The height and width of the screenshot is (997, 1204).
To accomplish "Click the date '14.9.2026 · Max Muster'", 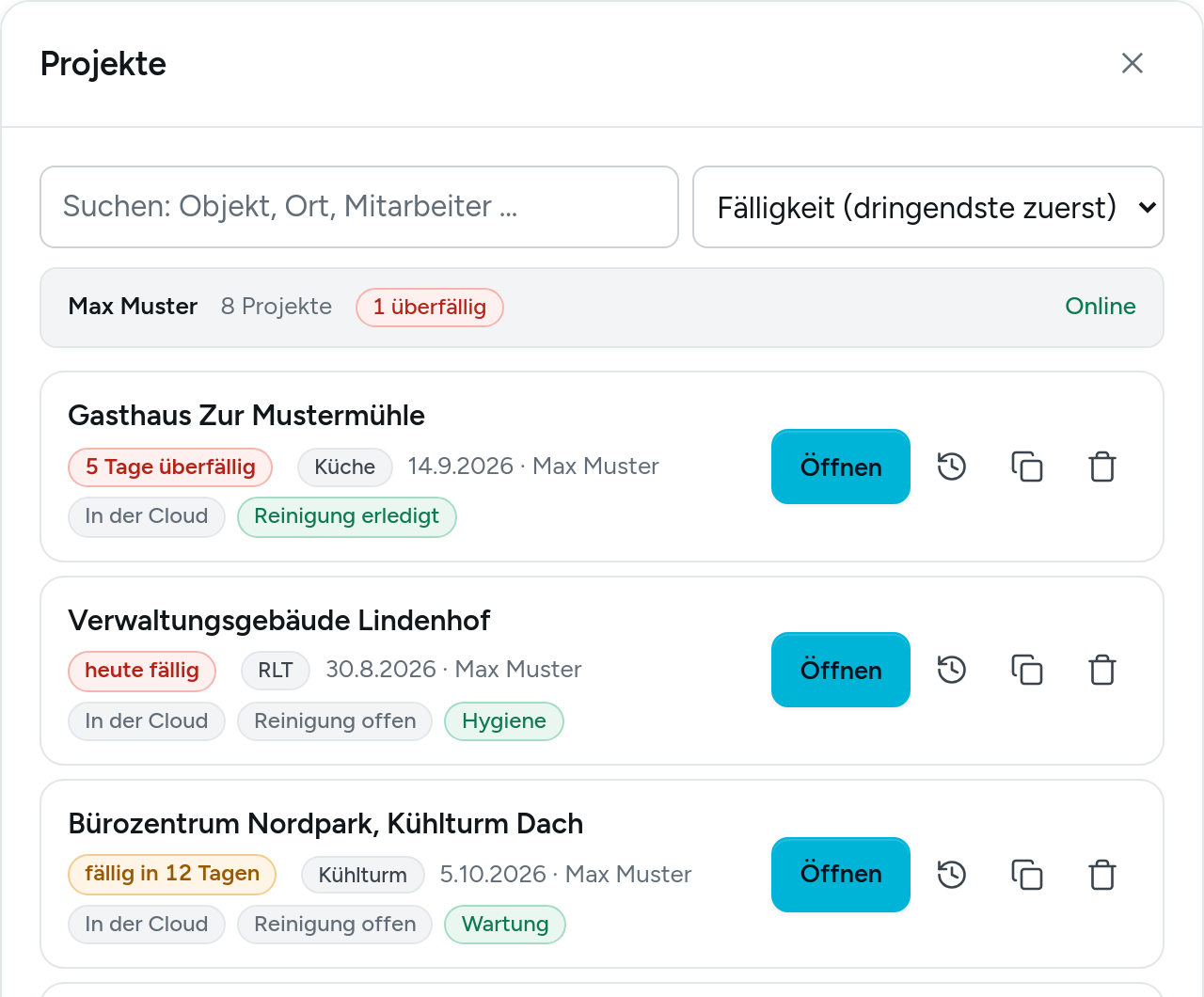I will [x=533, y=467].
